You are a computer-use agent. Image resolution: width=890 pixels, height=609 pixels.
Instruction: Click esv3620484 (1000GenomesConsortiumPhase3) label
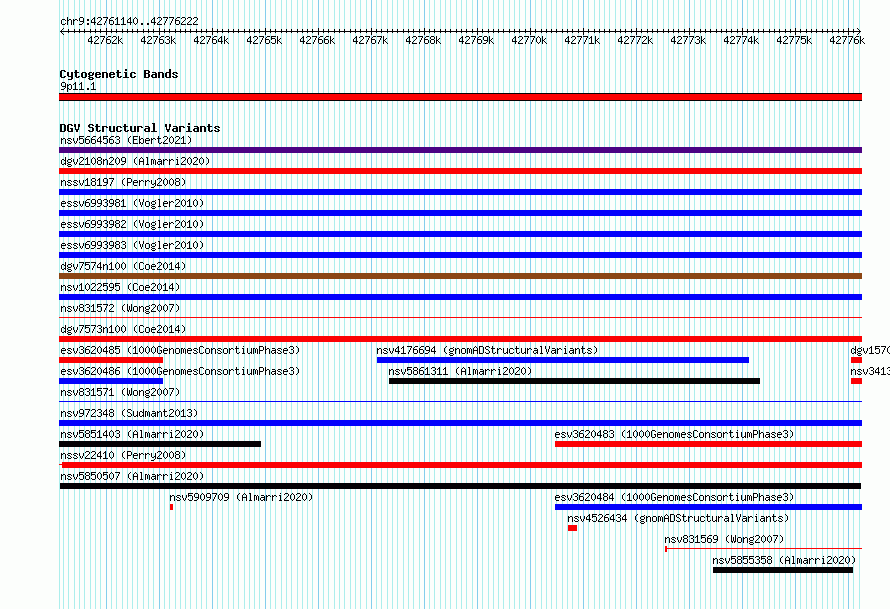[x=674, y=497]
